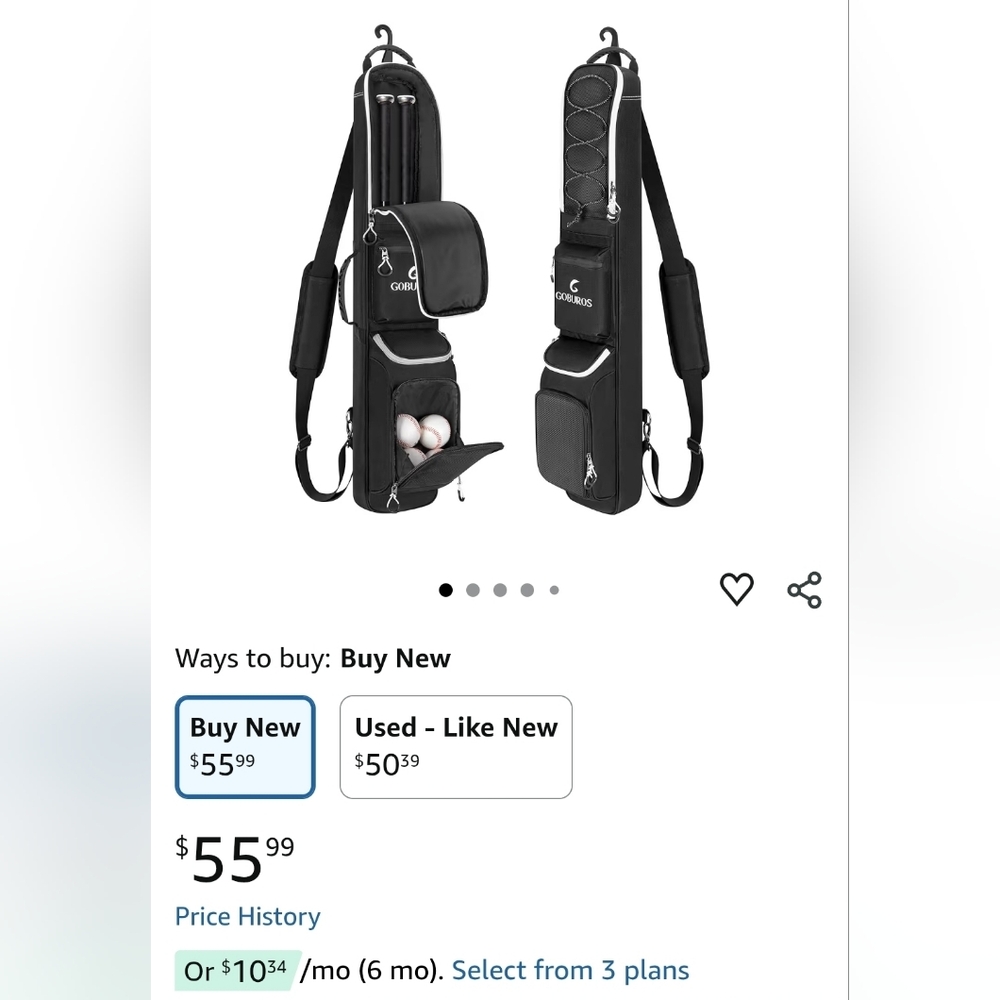1000x1000 pixels.
Task: Jump to the second product image dot
Action: coord(472,590)
